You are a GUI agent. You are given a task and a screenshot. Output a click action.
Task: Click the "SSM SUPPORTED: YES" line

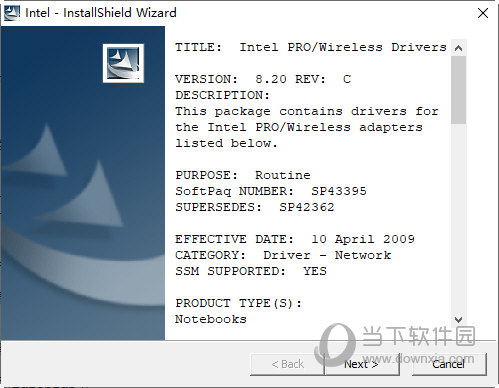pyautogui.click(x=251, y=271)
